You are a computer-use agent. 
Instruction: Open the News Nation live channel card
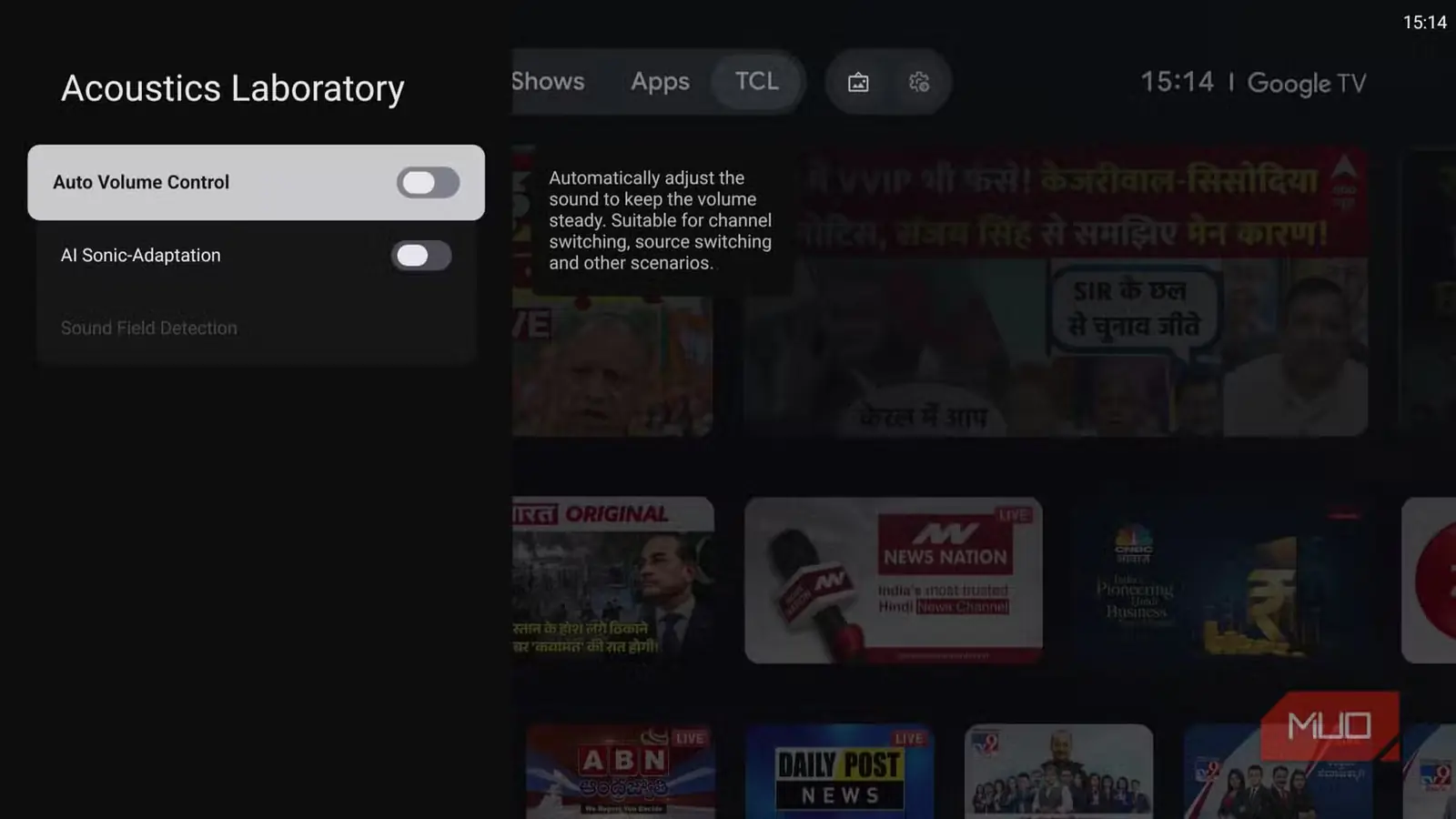click(x=894, y=580)
